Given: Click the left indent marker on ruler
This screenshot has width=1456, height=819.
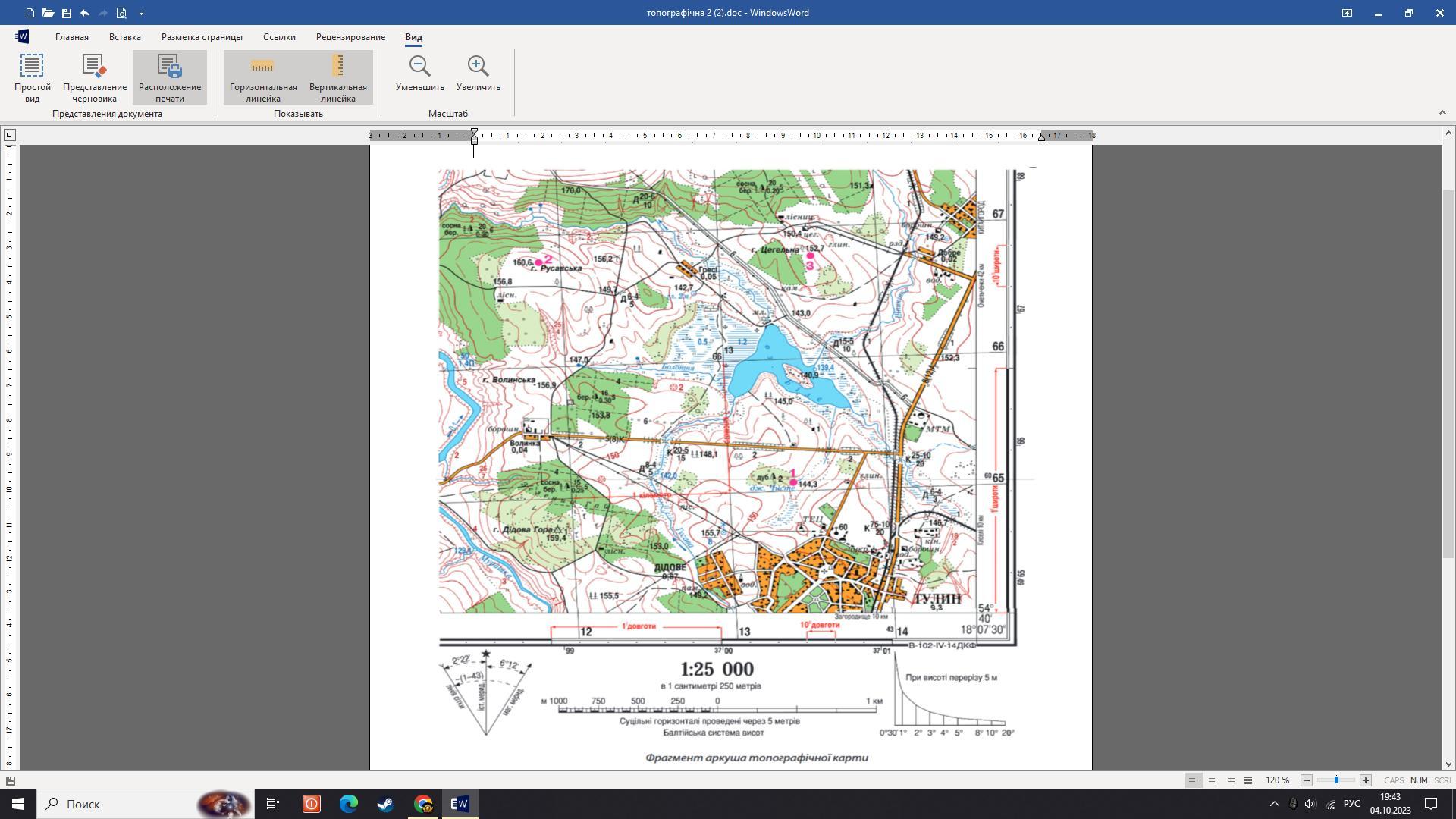Looking at the screenshot, I should click(474, 136).
